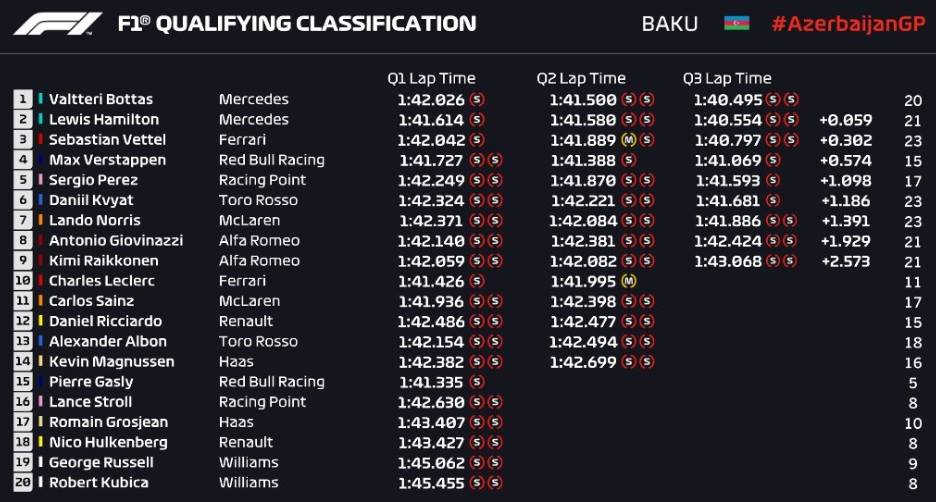Click the F1 logo at top left
The width and height of the screenshot is (936, 502).
point(57,24)
